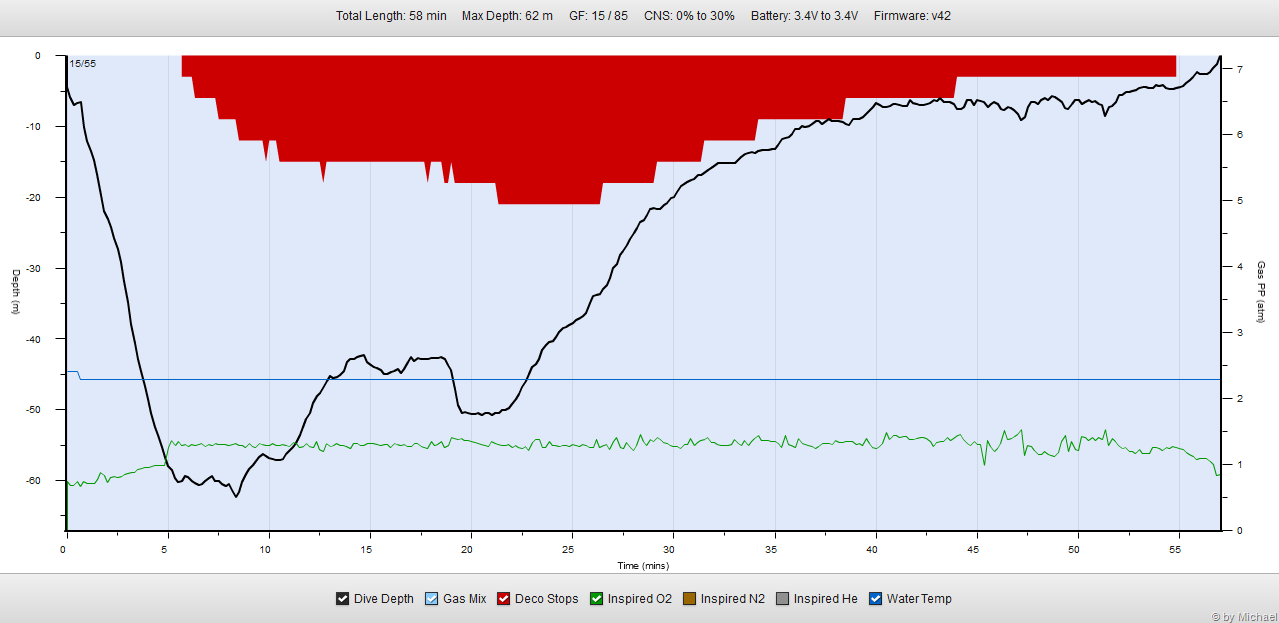Disable the Inspired O2 checkbox
This screenshot has height=623, width=1279.
click(x=598, y=599)
